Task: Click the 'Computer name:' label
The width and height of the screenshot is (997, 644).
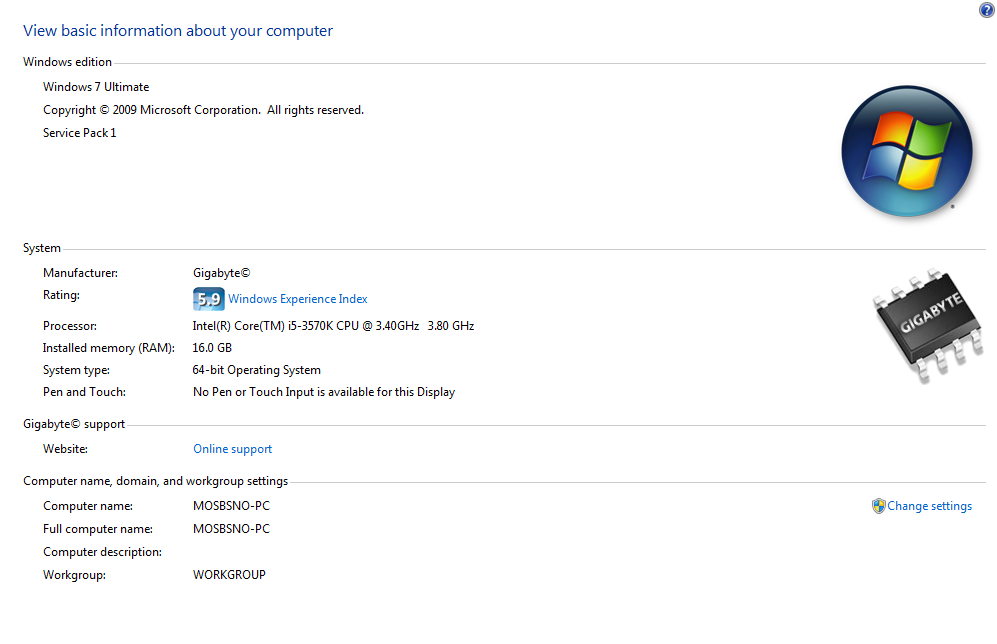Action: pos(88,506)
